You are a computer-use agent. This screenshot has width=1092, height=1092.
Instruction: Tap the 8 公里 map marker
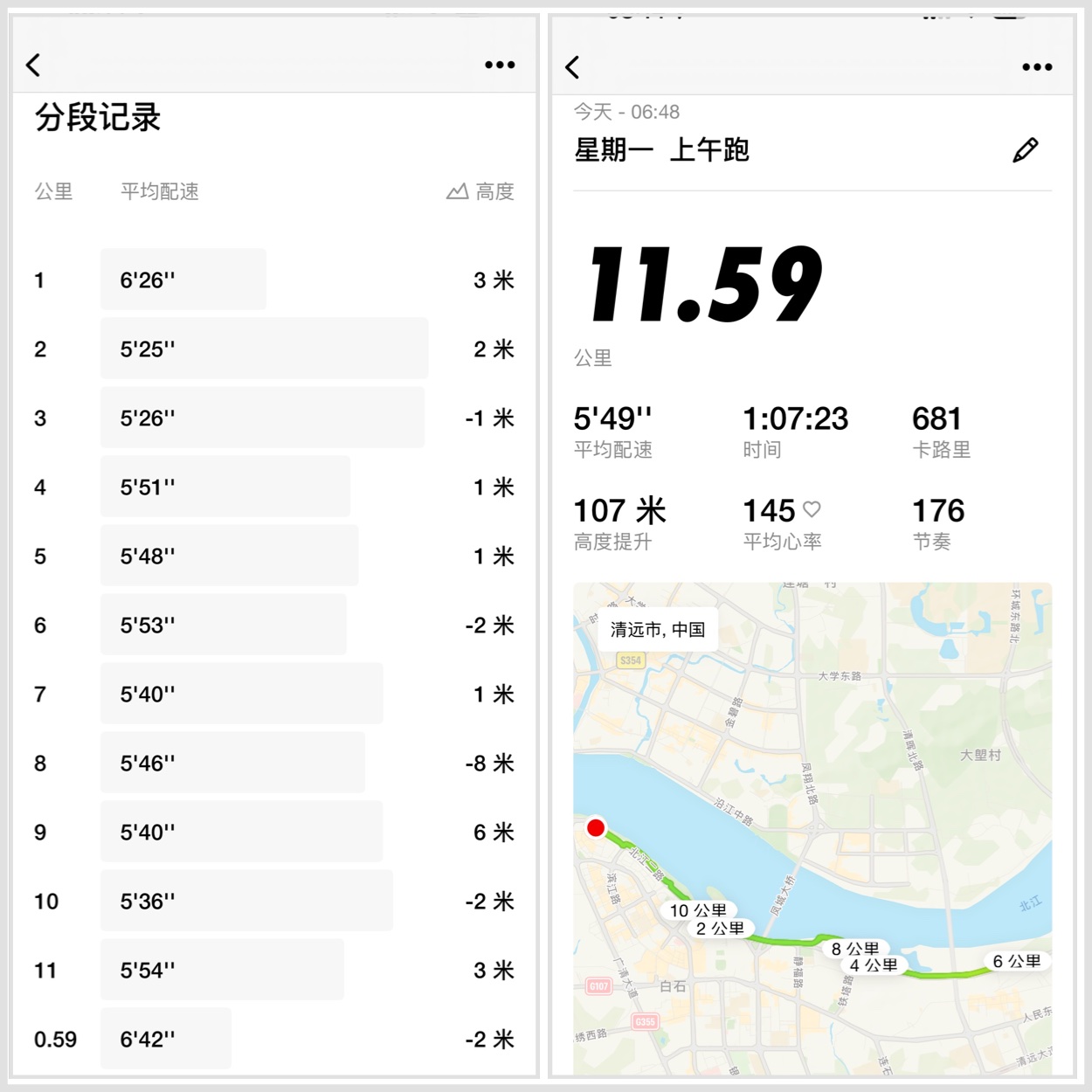coord(854,949)
